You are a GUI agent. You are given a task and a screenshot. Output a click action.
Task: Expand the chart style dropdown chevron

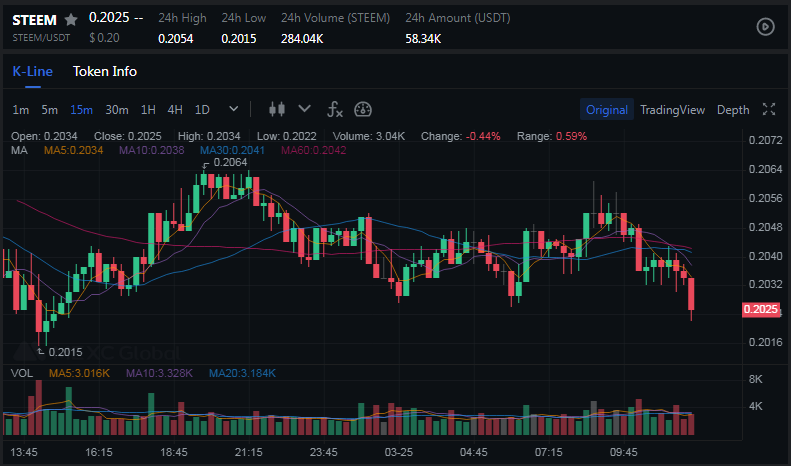(305, 109)
